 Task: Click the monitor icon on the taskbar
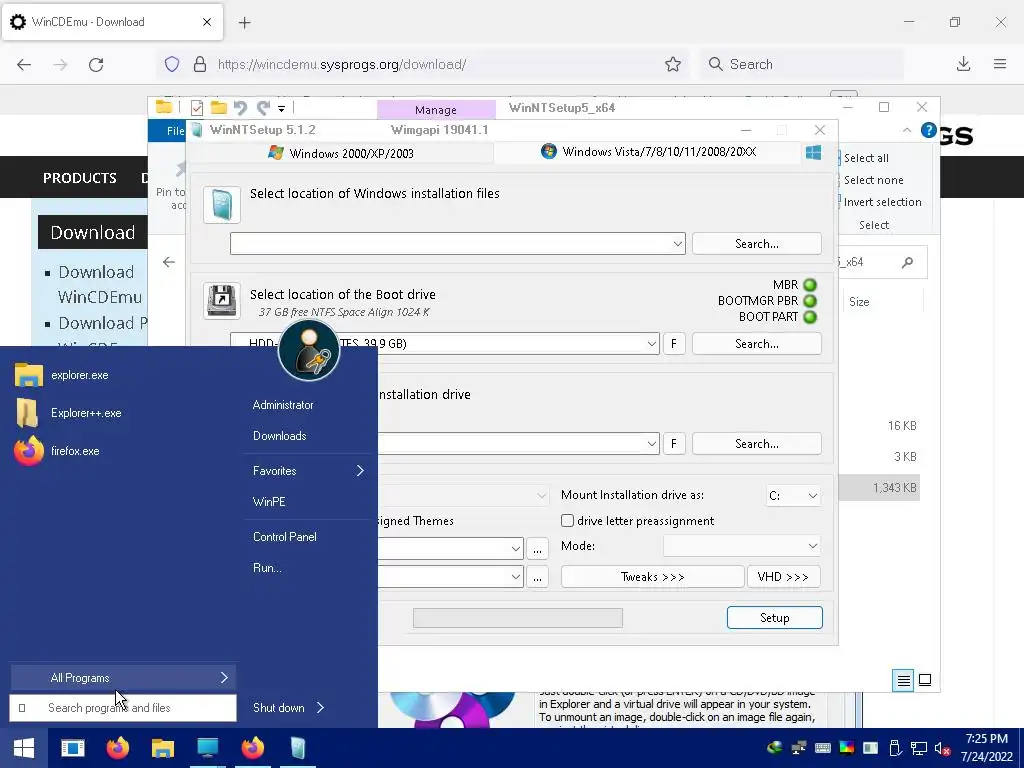pyautogui.click(x=208, y=748)
